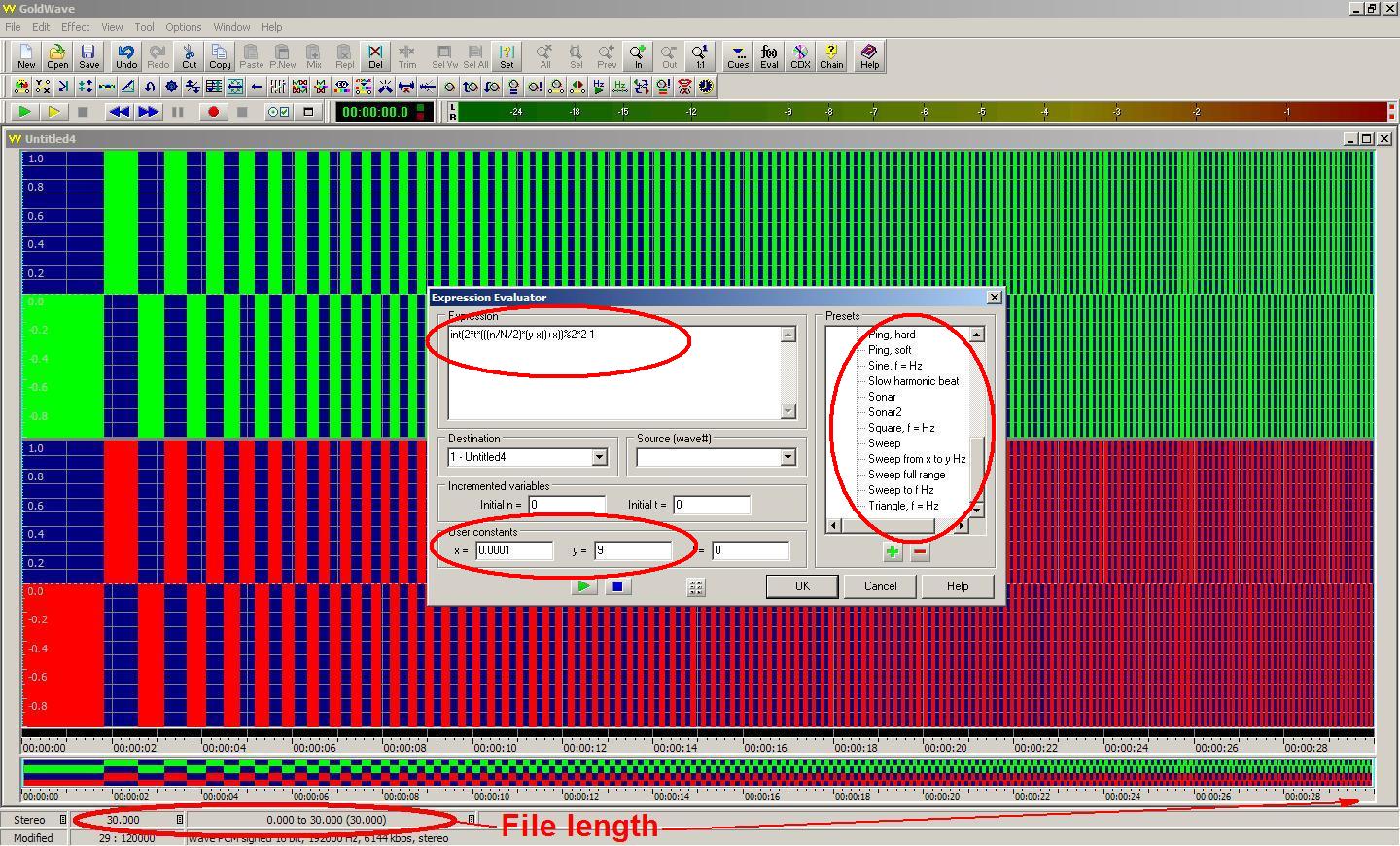1400x846 pixels.
Task: Click expression box scroll down arrow
Action: pos(788,411)
